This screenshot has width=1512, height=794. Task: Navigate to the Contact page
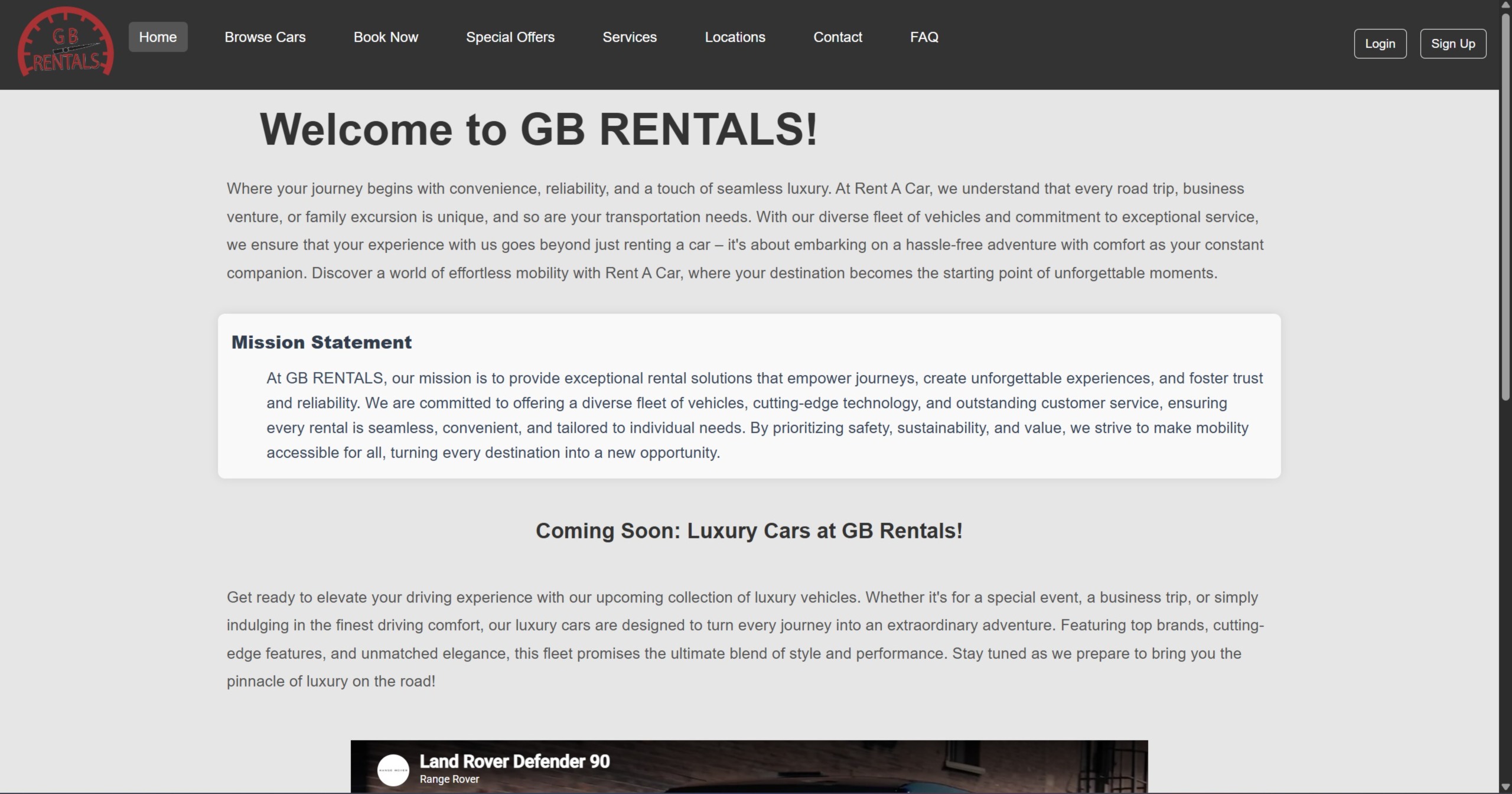[838, 37]
